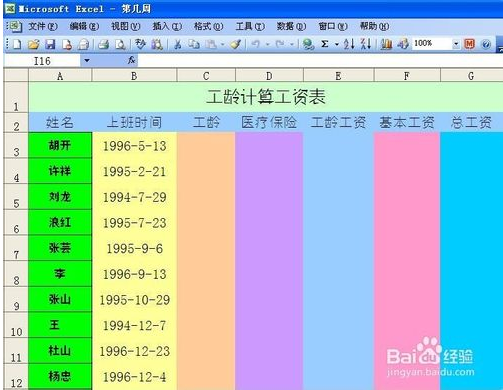Cut selection with scissors icon
The height and width of the screenshot is (390, 503).
click(178, 44)
